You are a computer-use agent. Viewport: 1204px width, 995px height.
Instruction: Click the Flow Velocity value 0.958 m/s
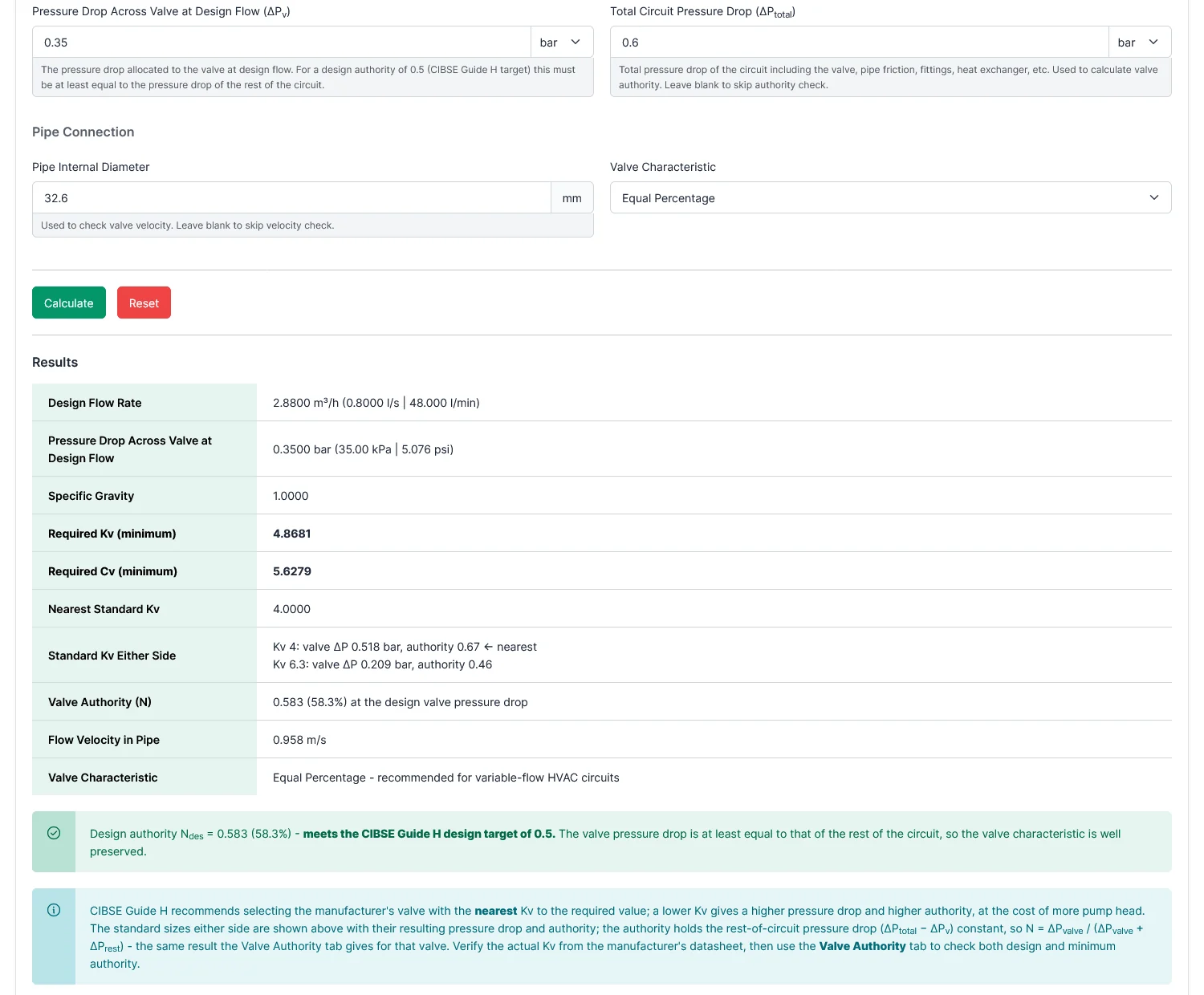coord(299,740)
